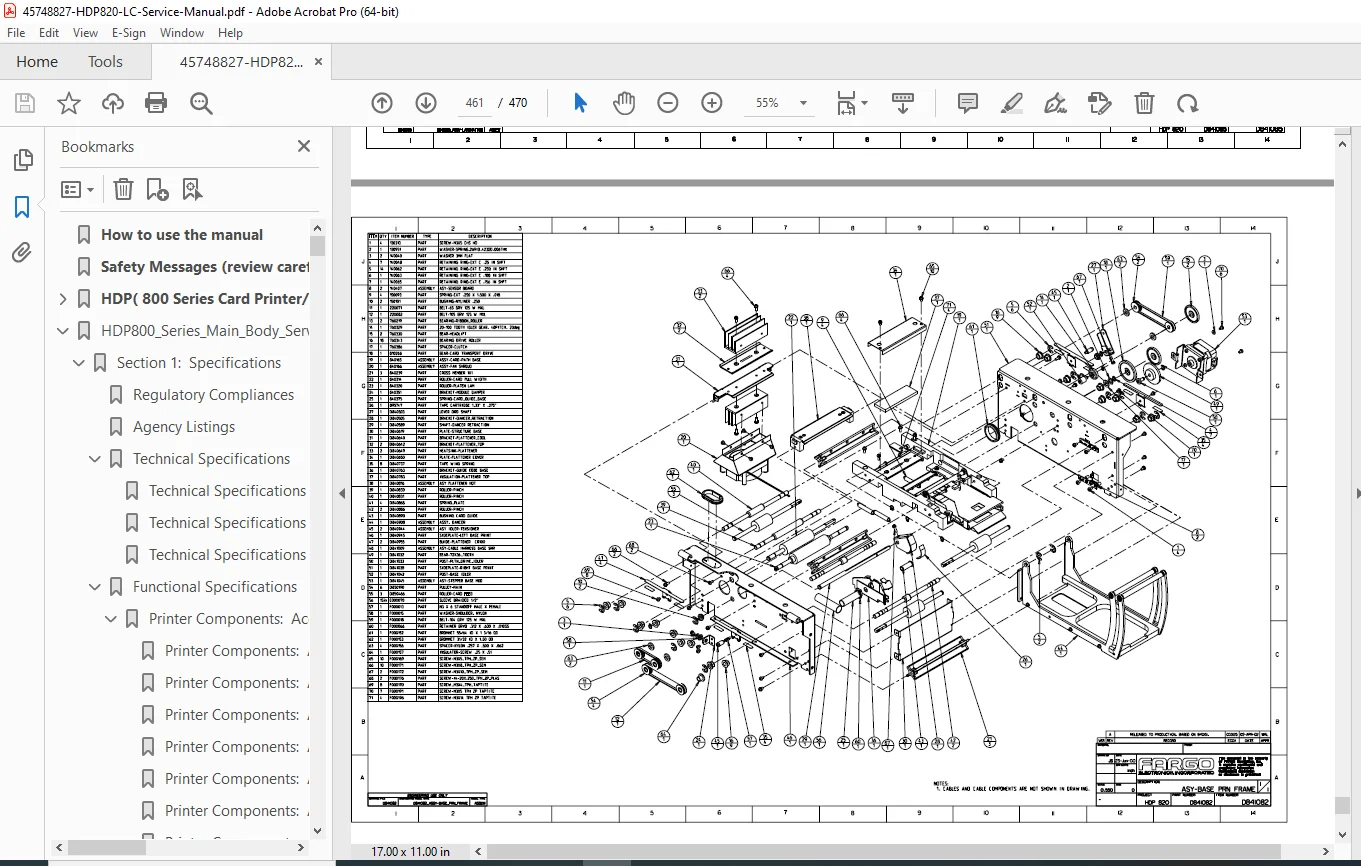Click the Save file icon
Image resolution: width=1361 pixels, height=866 pixels.
tap(25, 103)
